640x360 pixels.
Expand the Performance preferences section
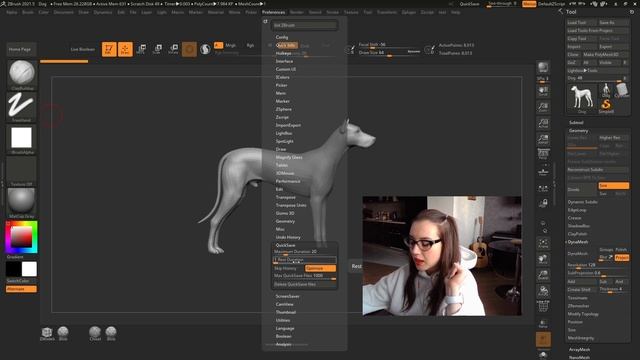tap(288, 181)
